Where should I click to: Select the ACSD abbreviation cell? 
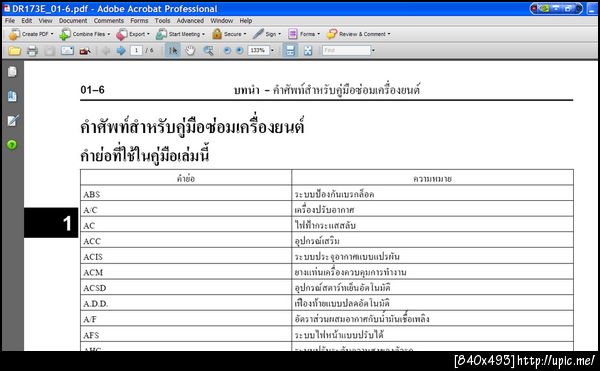[x=186, y=288]
